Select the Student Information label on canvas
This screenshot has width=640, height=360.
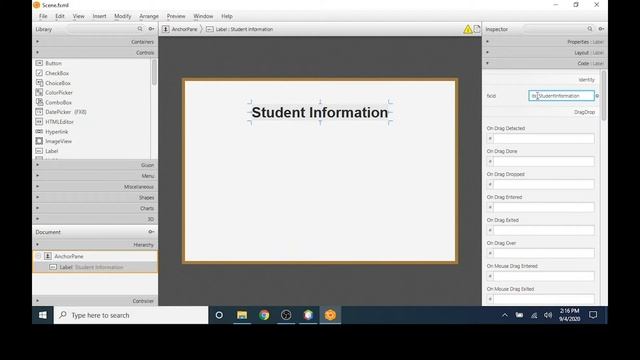[320, 112]
